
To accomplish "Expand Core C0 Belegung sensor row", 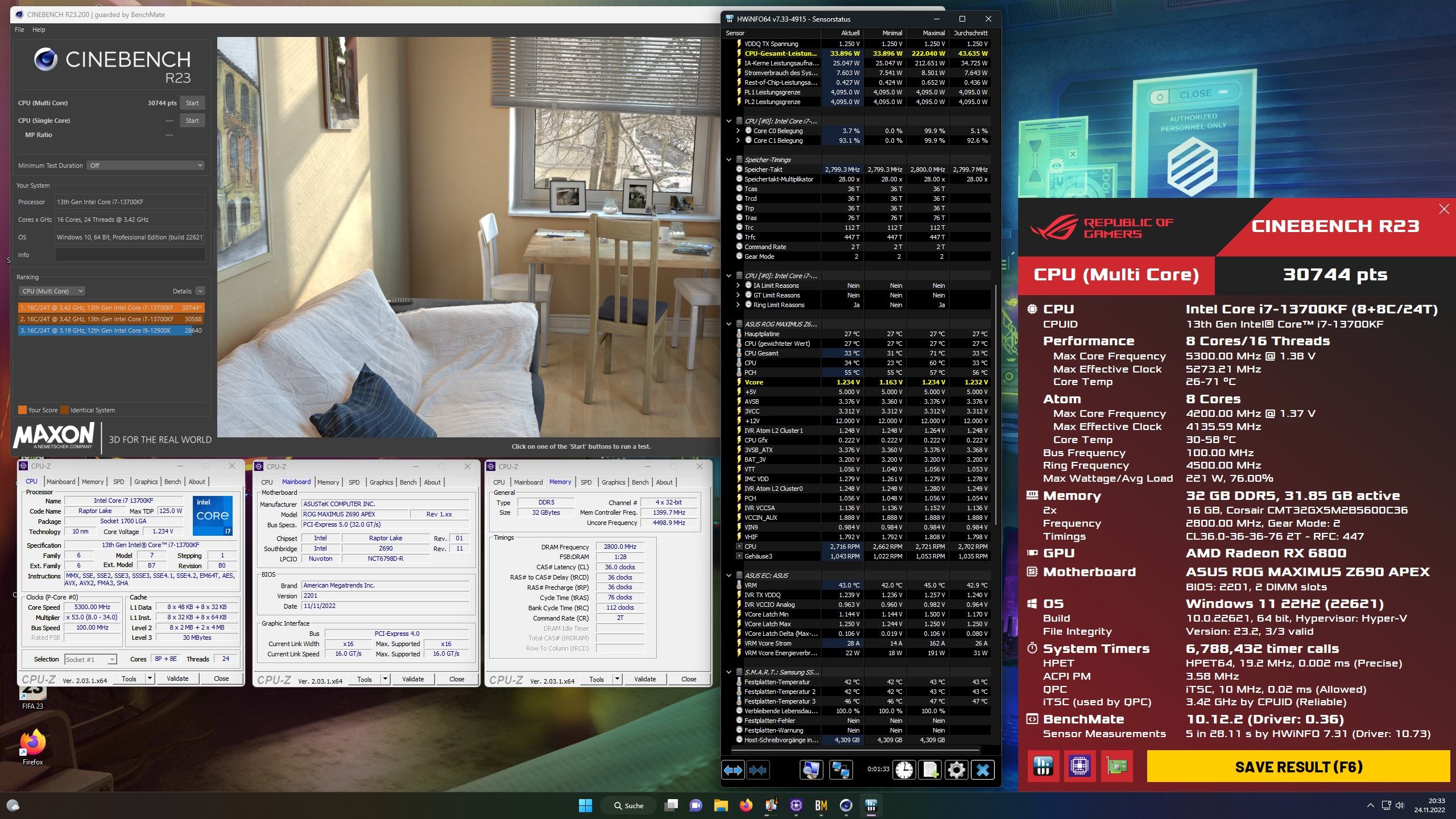I will pos(738,131).
